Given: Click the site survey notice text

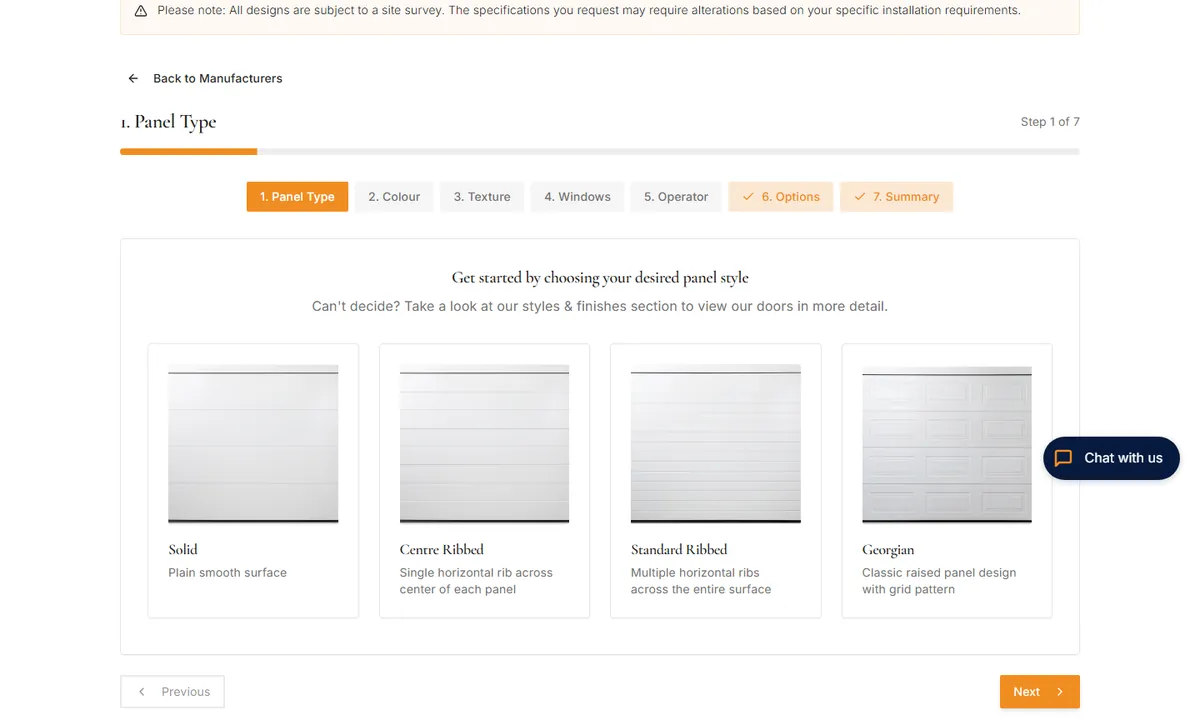Looking at the screenshot, I should [x=589, y=11].
